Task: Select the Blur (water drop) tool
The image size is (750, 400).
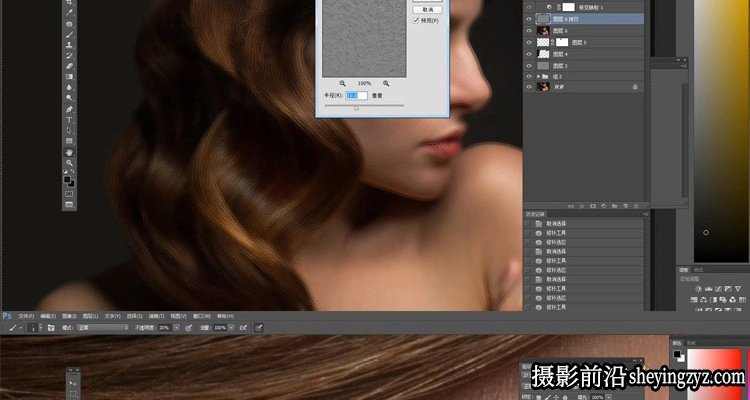Action: coord(69,88)
